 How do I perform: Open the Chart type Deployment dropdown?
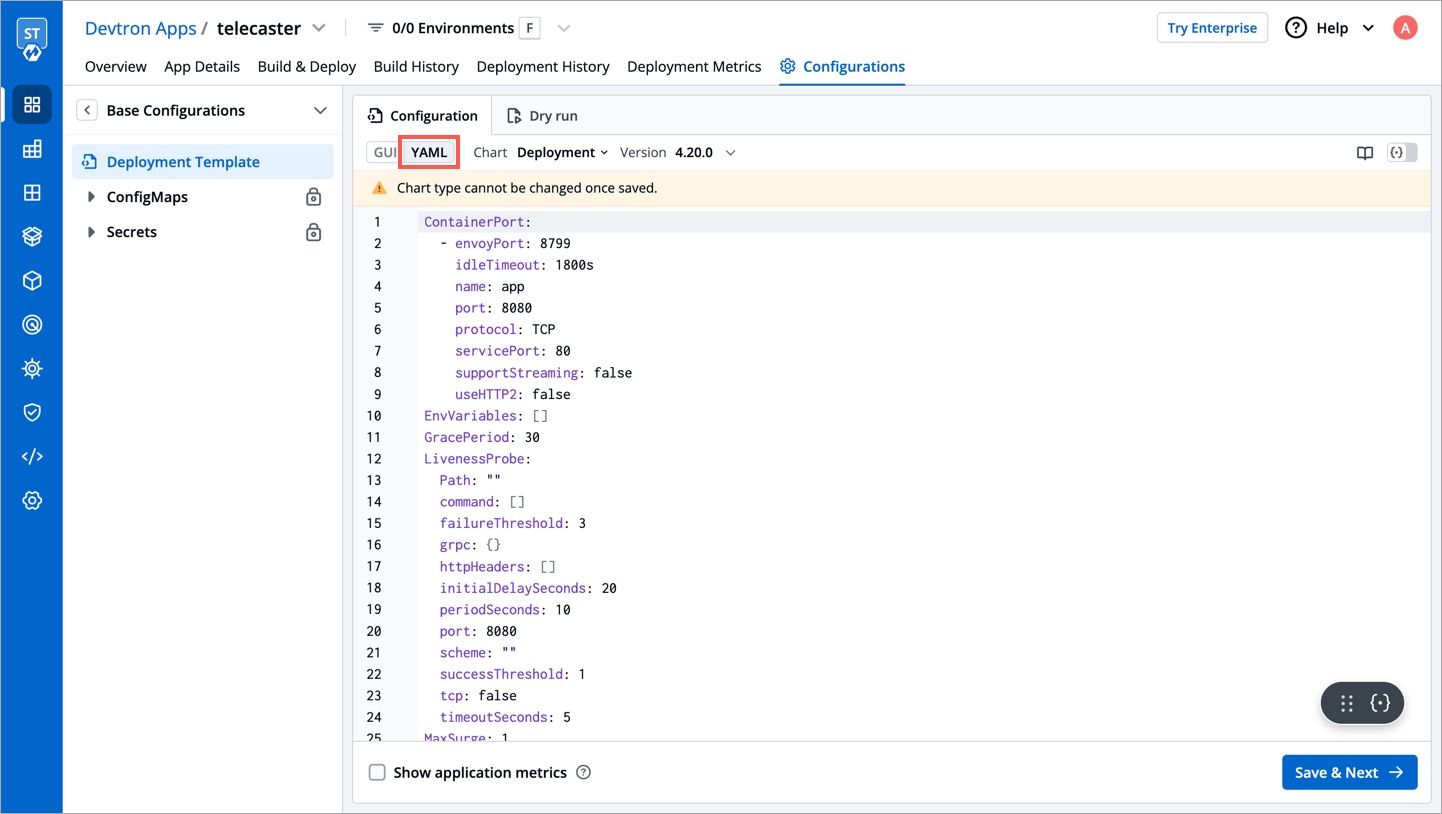[x=562, y=152]
